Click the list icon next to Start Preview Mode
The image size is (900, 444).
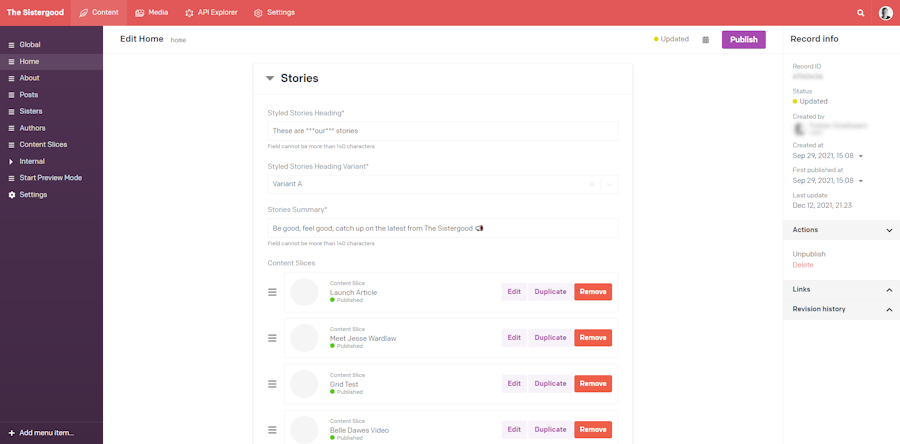pyautogui.click(x=11, y=178)
